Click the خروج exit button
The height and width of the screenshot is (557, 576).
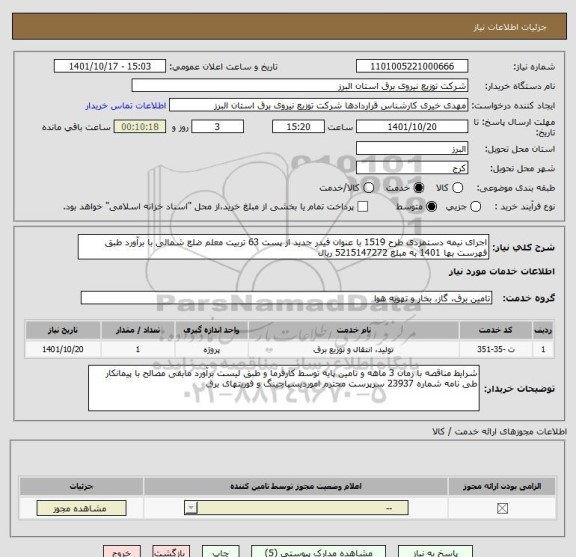coord(122,551)
